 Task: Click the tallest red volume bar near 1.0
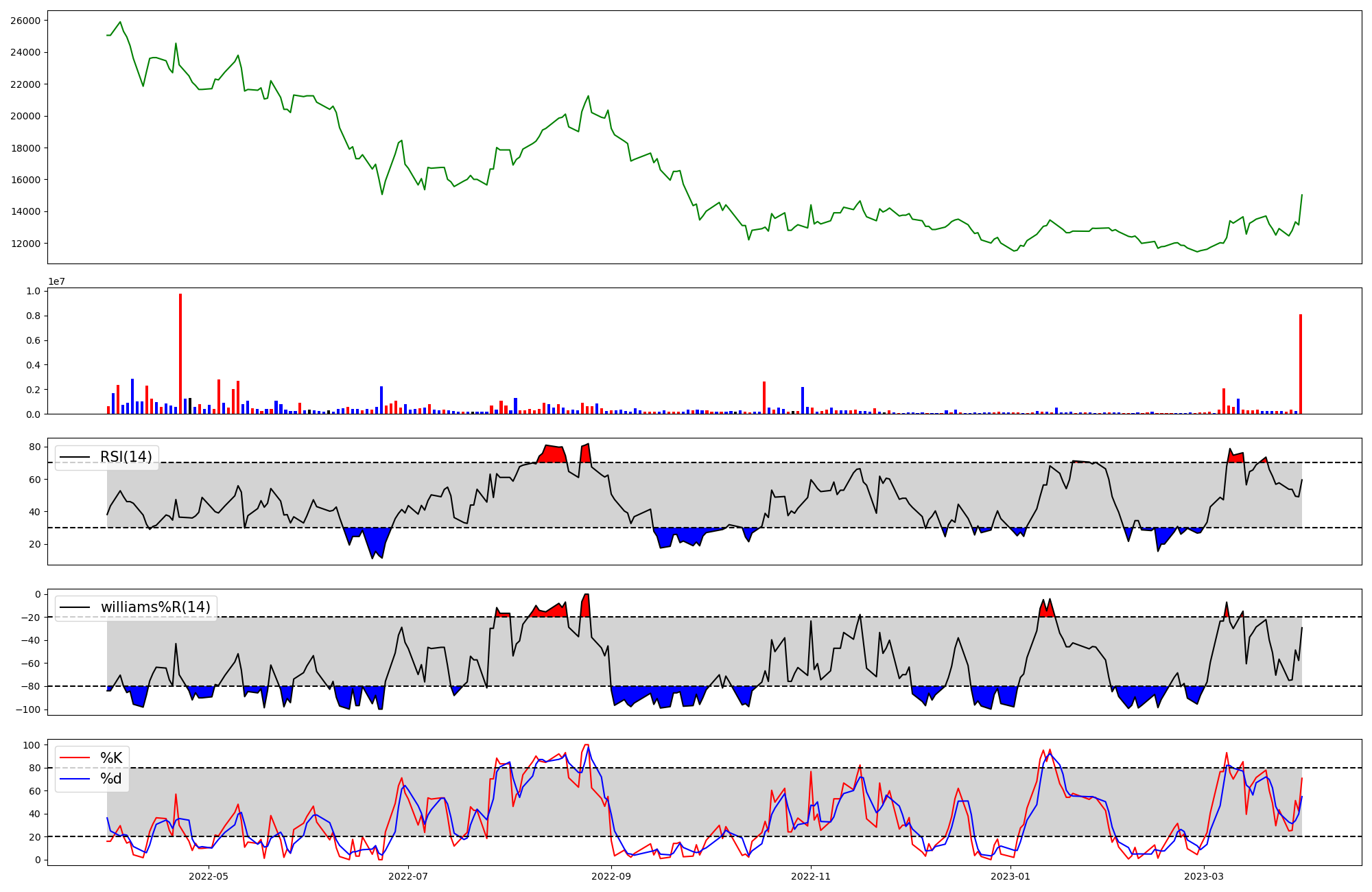(x=180, y=353)
